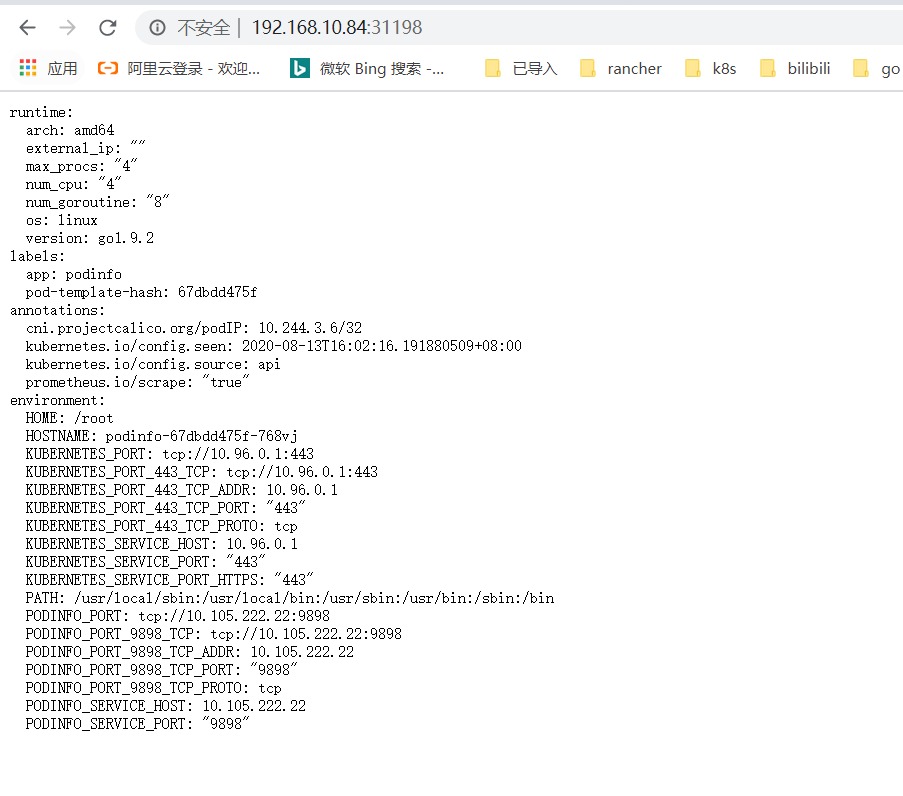903x796 pixels.
Task: Click the pod-template-hash label line
Action: (141, 292)
